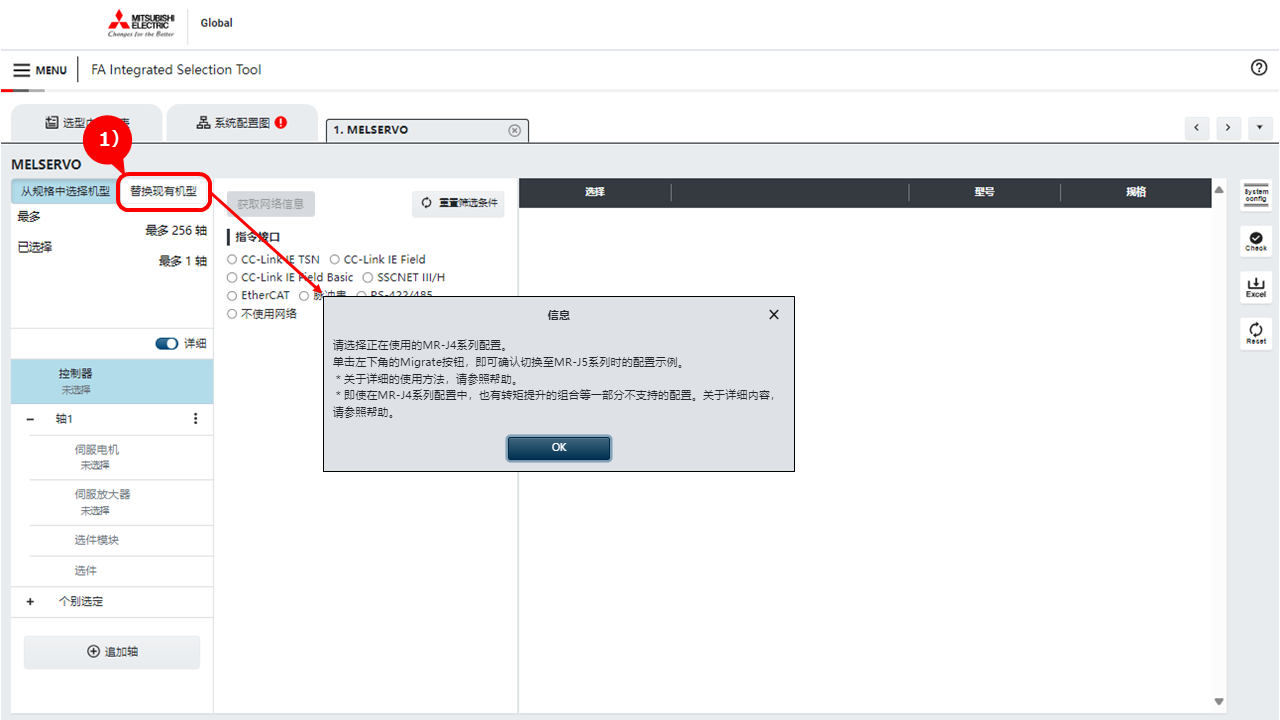Open the 轴1 three-dot options menu

(x=196, y=419)
